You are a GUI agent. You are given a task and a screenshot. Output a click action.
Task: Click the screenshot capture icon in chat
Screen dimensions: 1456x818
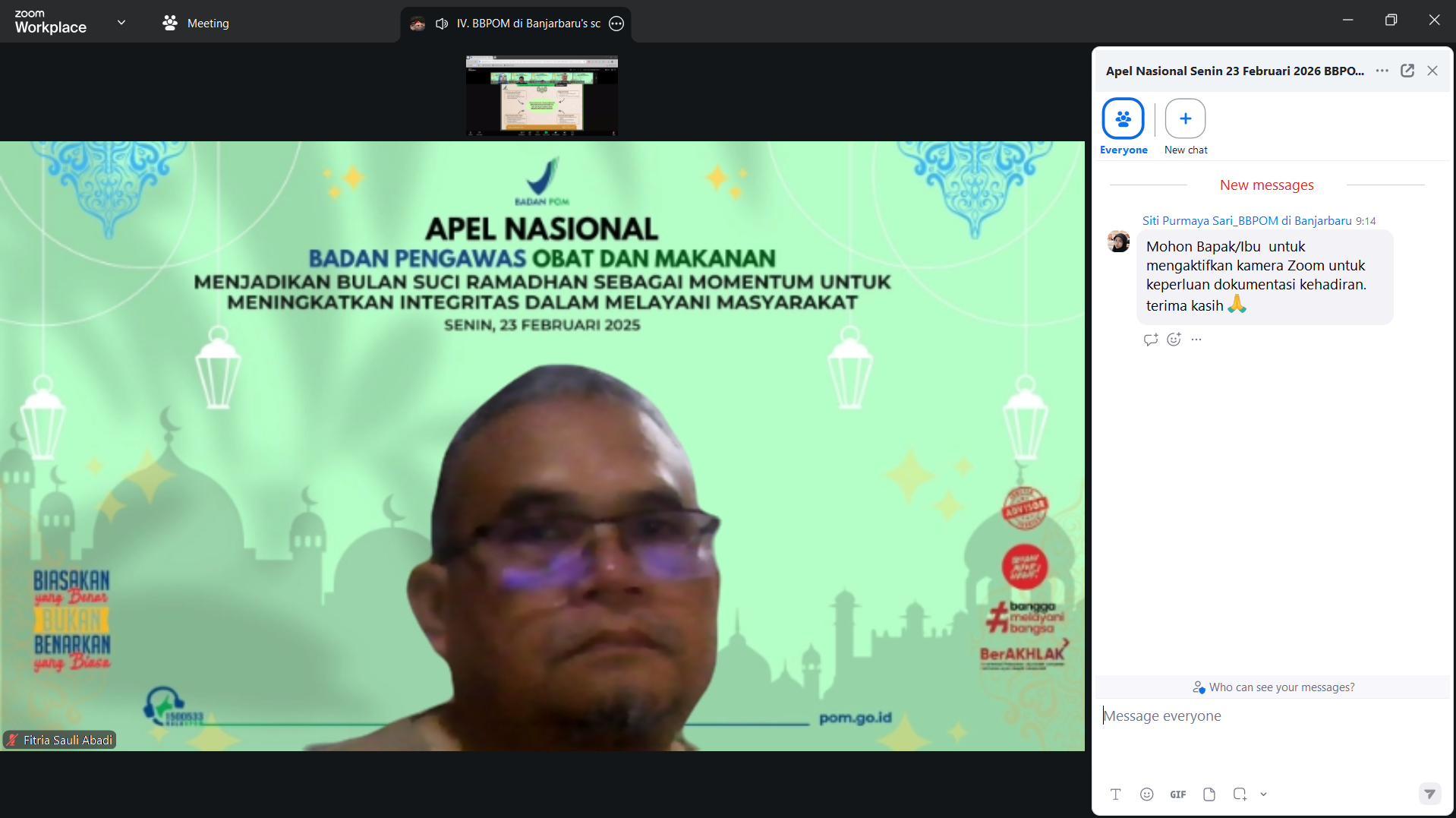pos(1239,794)
